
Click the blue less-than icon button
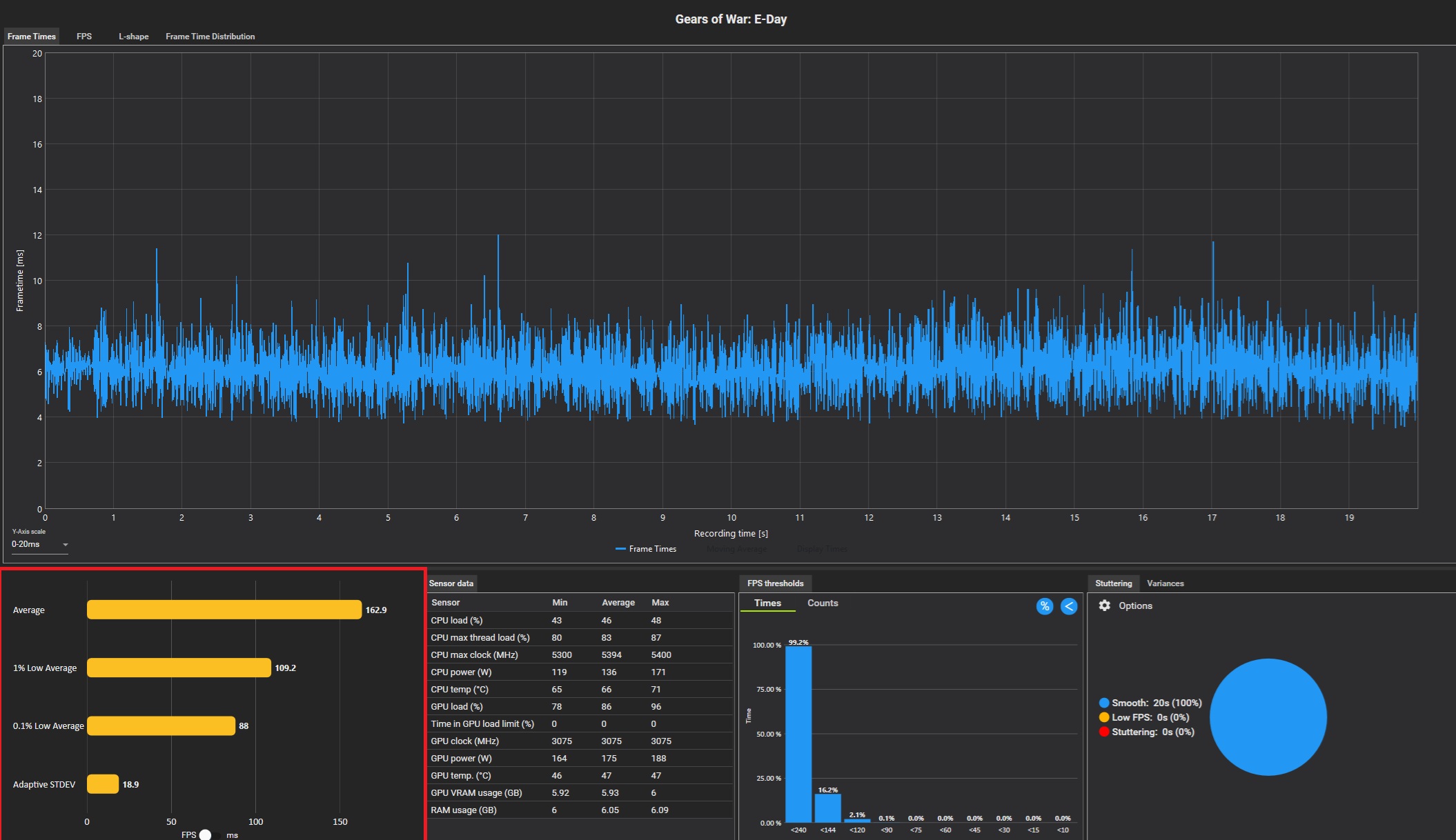1069,606
